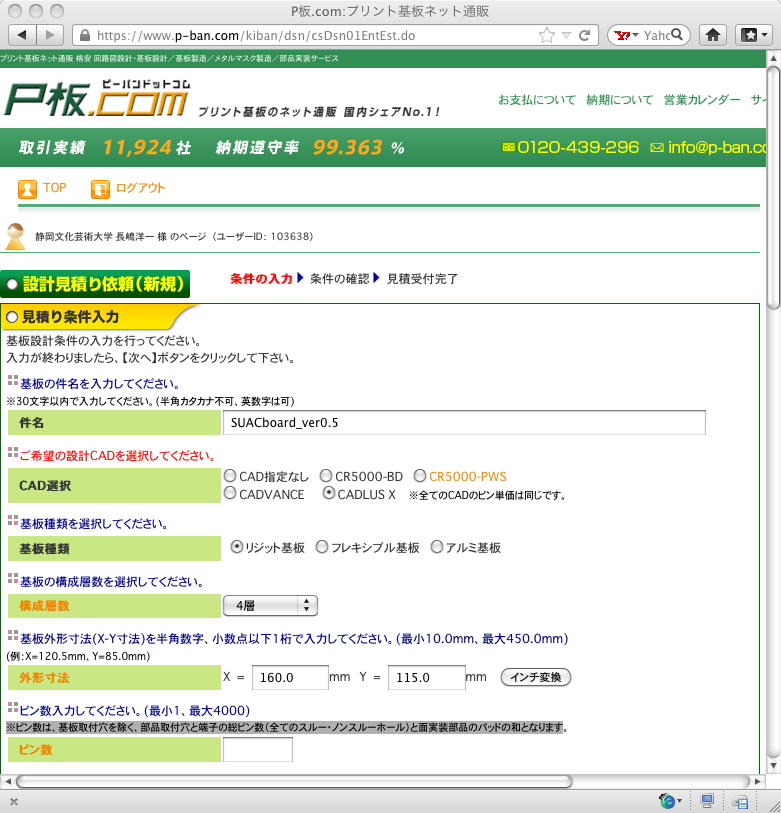Select CAD指定なし radio button
Image resolution: width=781 pixels, height=813 pixels.
pos(230,475)
